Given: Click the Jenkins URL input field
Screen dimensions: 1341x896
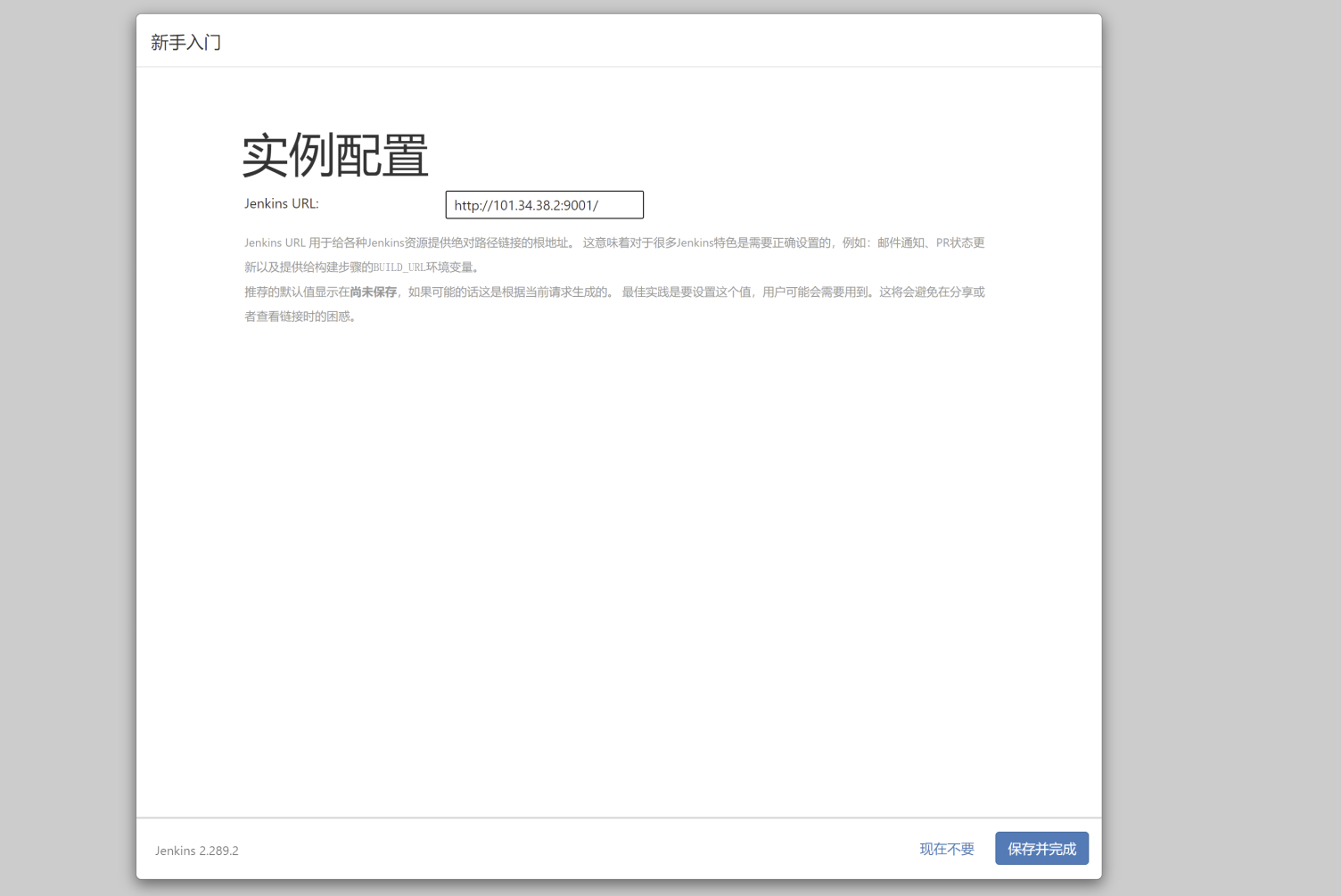Looking at the screenshot, I should [544, 205].
